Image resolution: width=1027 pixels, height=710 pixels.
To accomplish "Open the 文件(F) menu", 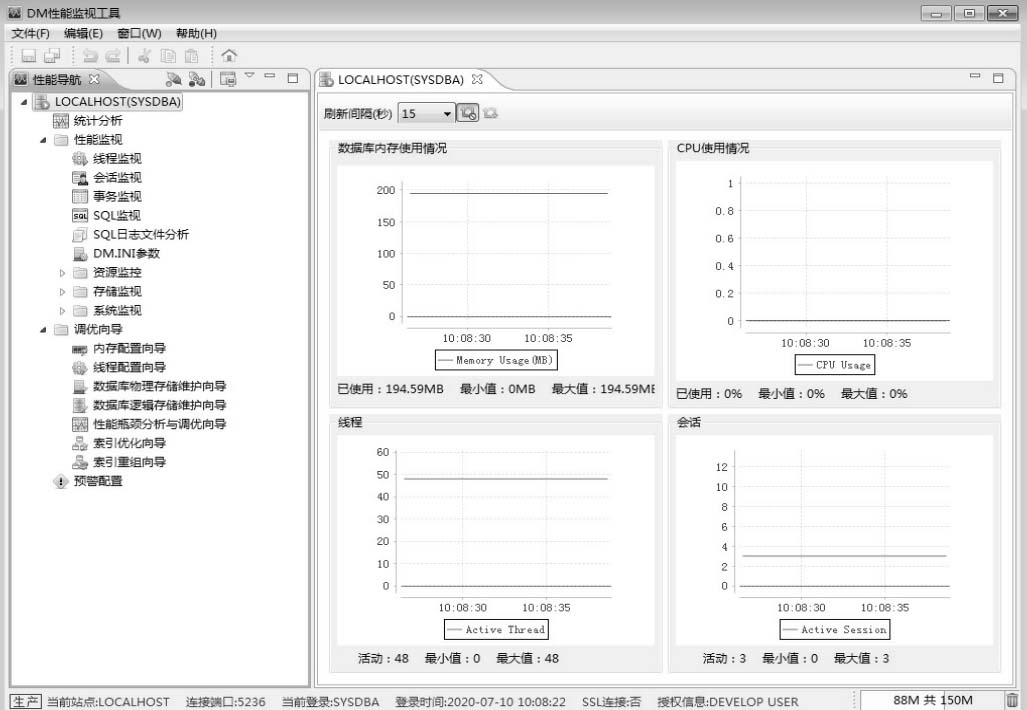I will (31, 33).
